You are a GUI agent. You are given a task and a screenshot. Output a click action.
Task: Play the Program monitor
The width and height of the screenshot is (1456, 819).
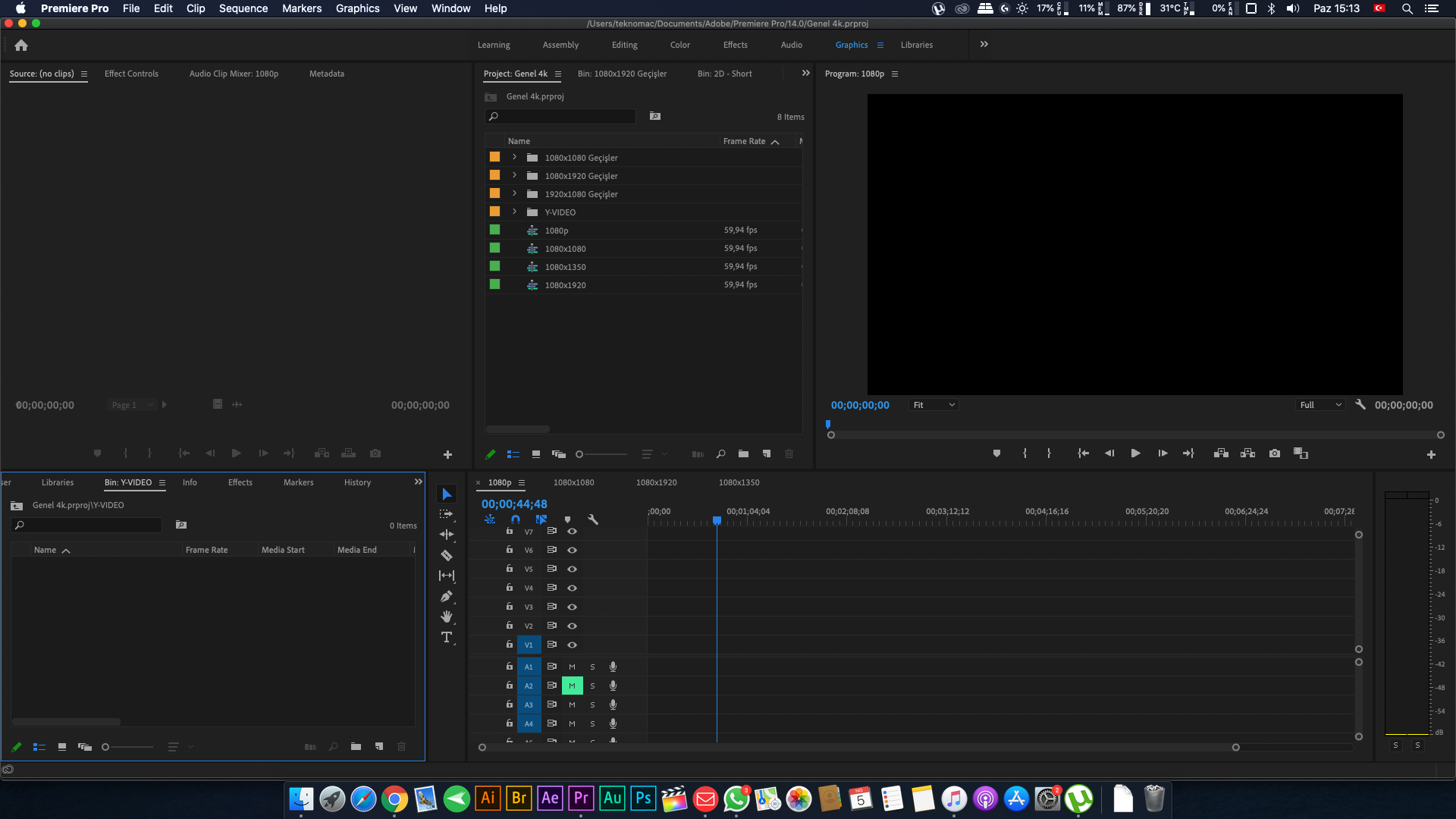point(1135,453)
